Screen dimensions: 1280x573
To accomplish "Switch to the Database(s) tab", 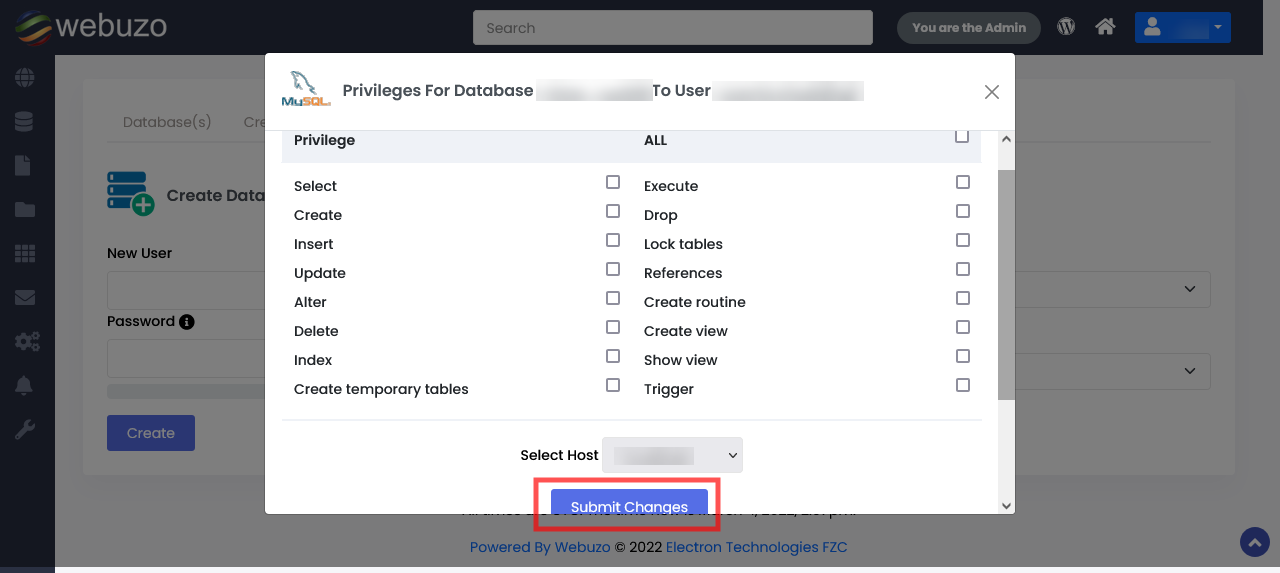I will (x=167, y=122).
